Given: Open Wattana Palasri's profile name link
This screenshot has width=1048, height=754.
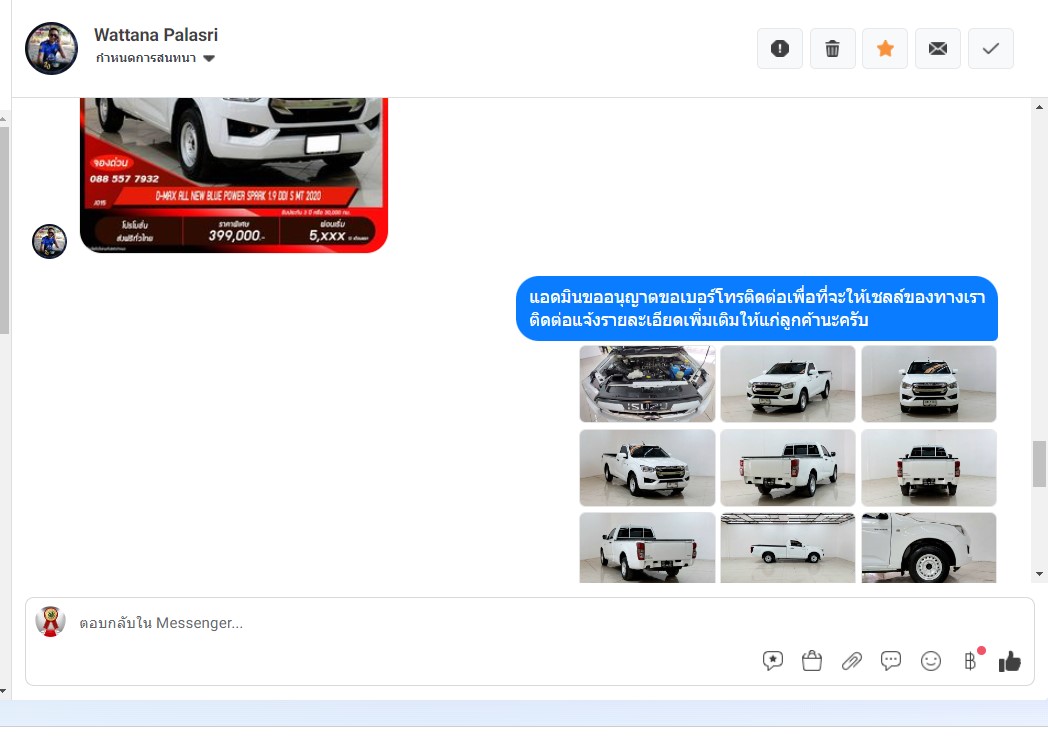Looking at the screenshot, I should (156, 35).
